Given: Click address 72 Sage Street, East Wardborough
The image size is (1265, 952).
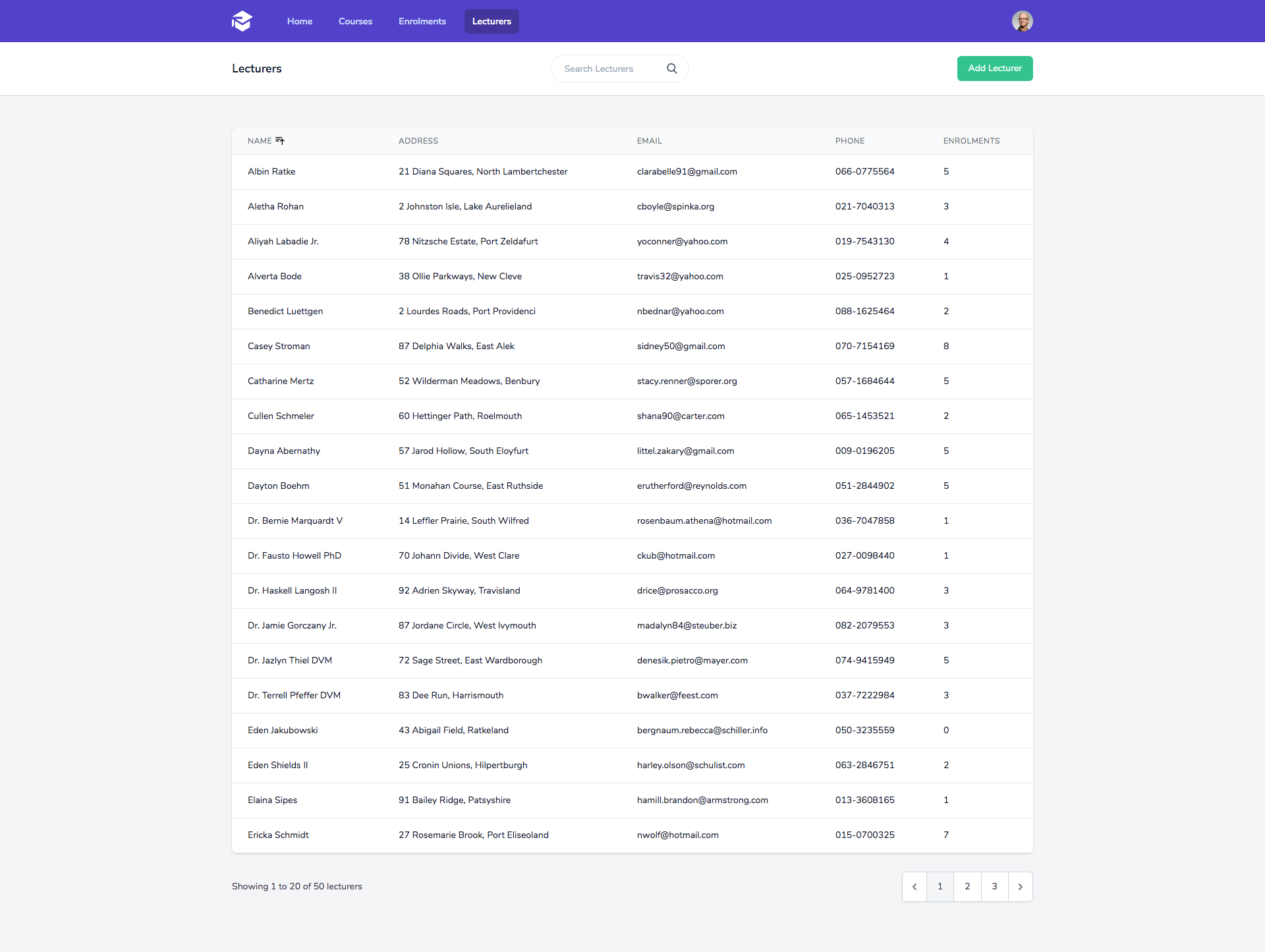Looking at the screenshot, I should point(470,661).
